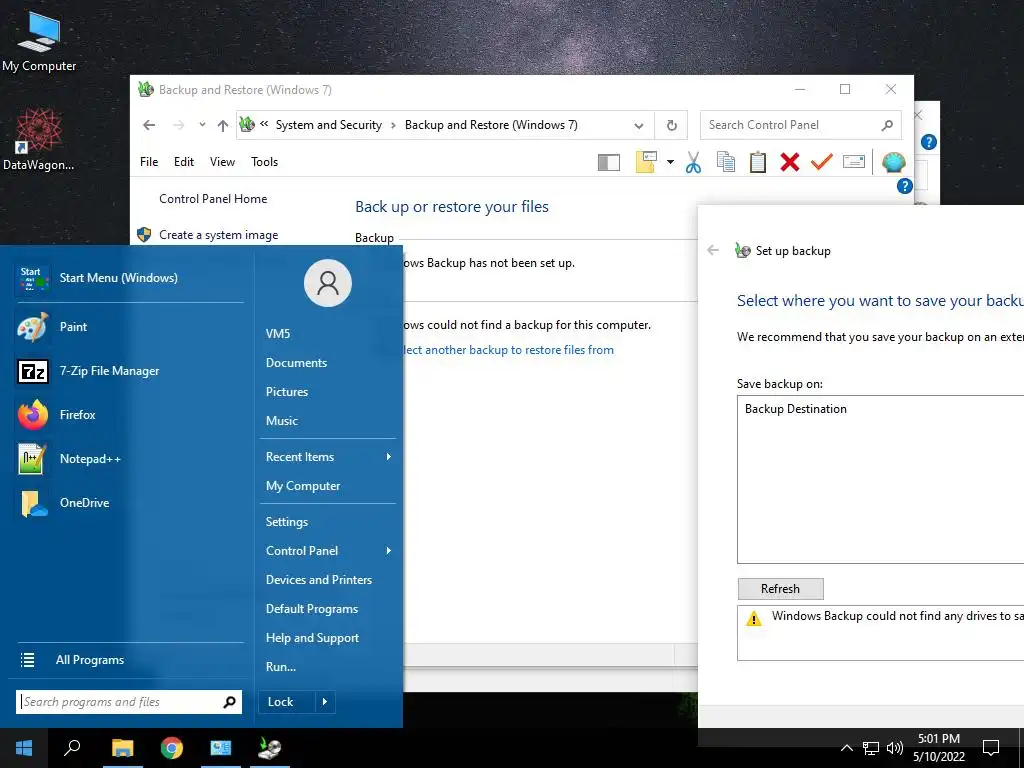The image size is (1024, 768).
Task: Open taskbar search magnifier
Action: point(72,748)
